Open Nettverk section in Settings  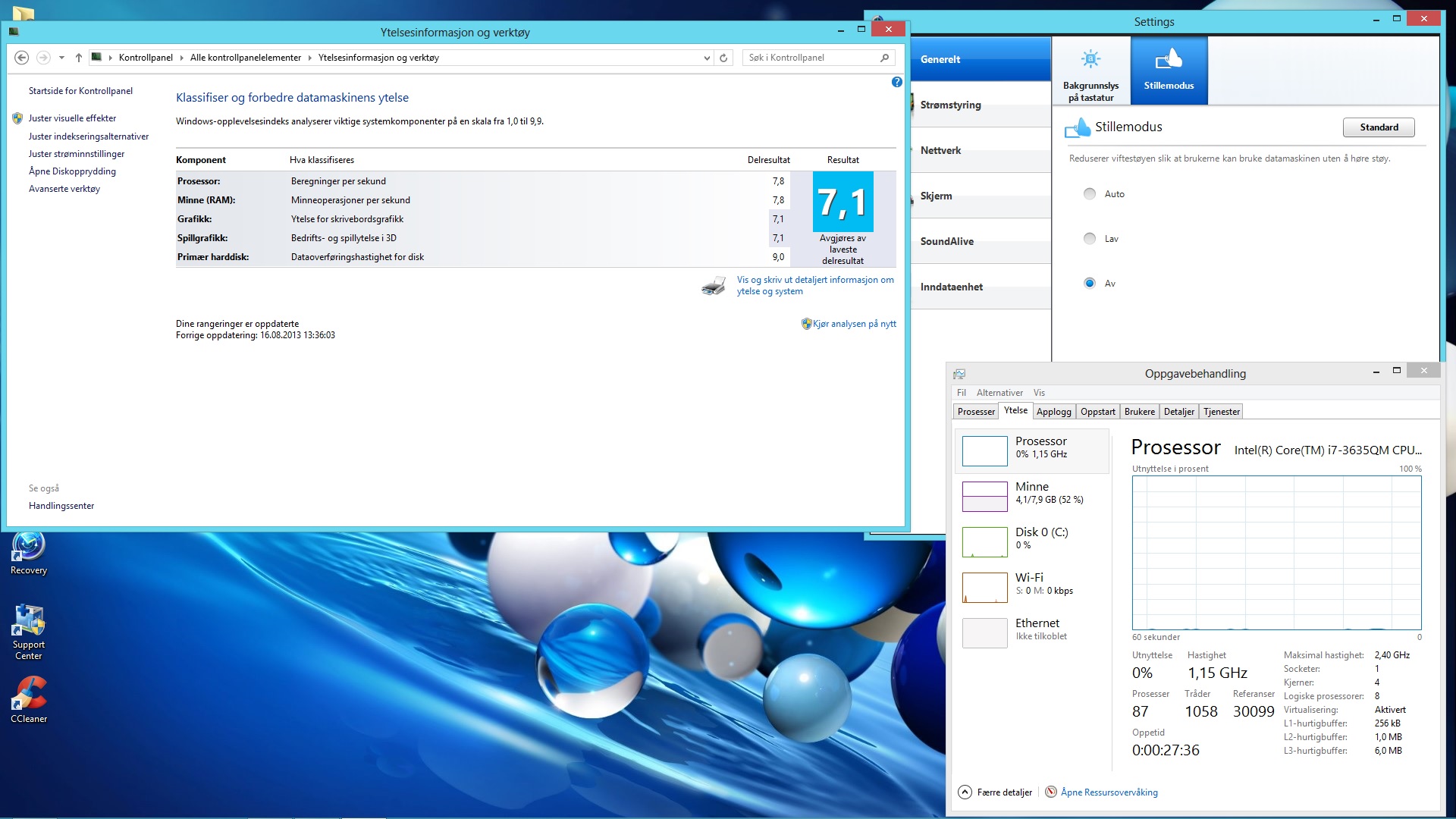pyautogui.click(x=981, y=150)
